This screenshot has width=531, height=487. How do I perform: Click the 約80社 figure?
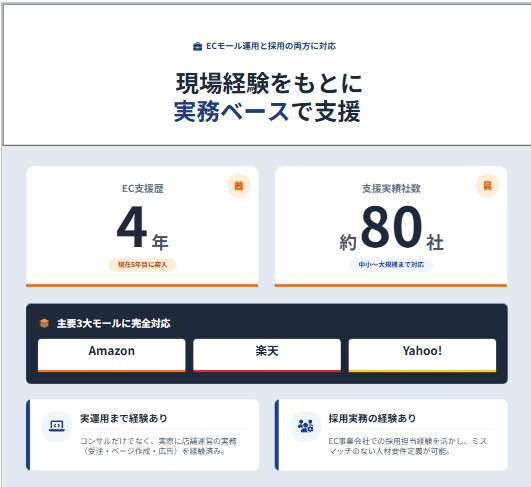pos(391,228)
